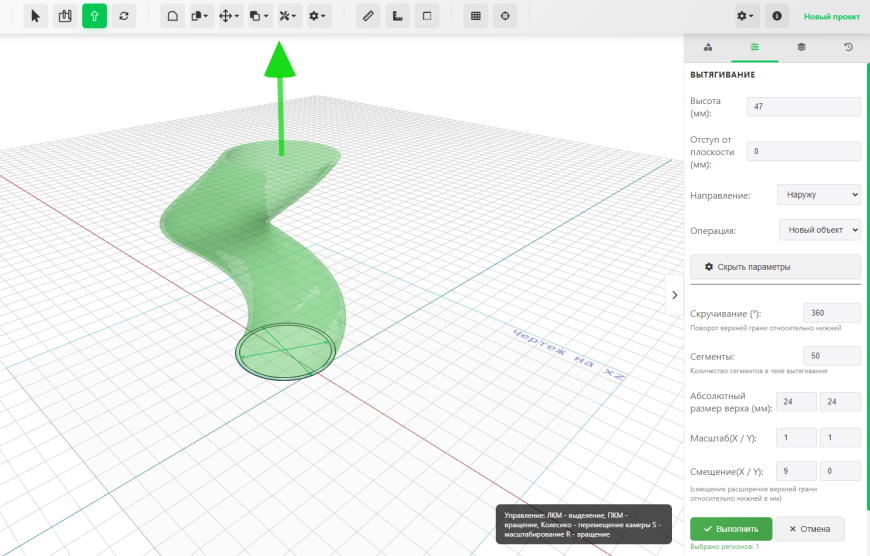Image resolution: width=870 pixels, height=556 pixels.
Task: Edit the Скручивание twist angle field
Action: [832, 313]
